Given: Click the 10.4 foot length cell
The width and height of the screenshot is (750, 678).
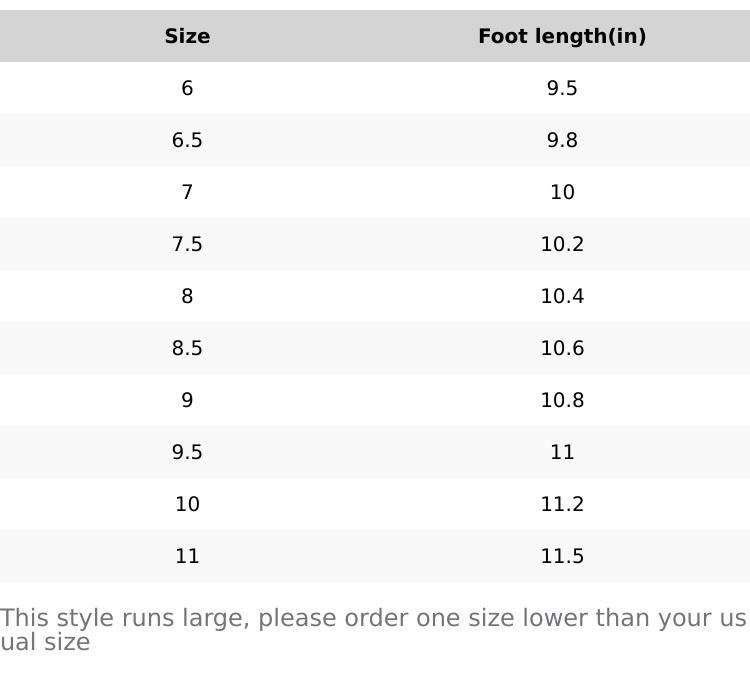Looking at the screenshot, I should click(x=562, y=297).
